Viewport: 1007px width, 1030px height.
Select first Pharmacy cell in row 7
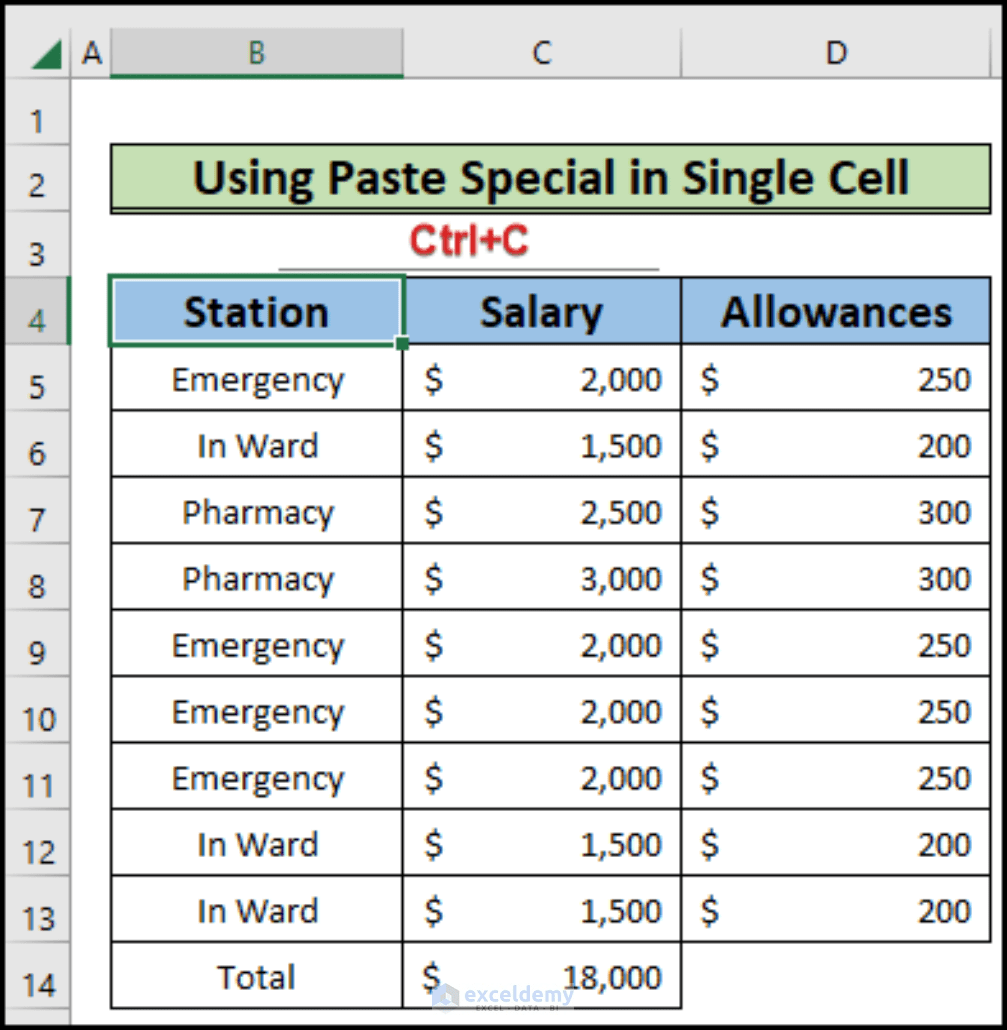click(257, 512)
